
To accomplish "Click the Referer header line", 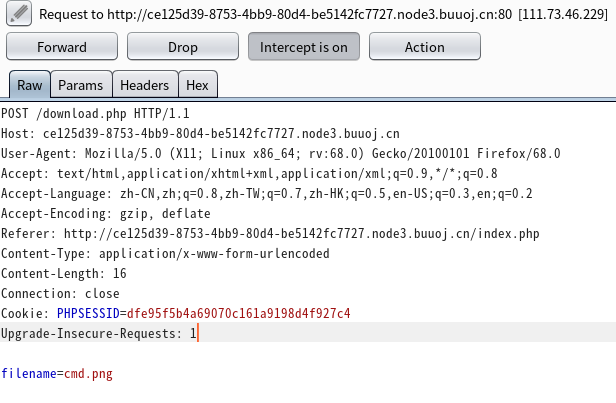I will [x=270, y=233].
